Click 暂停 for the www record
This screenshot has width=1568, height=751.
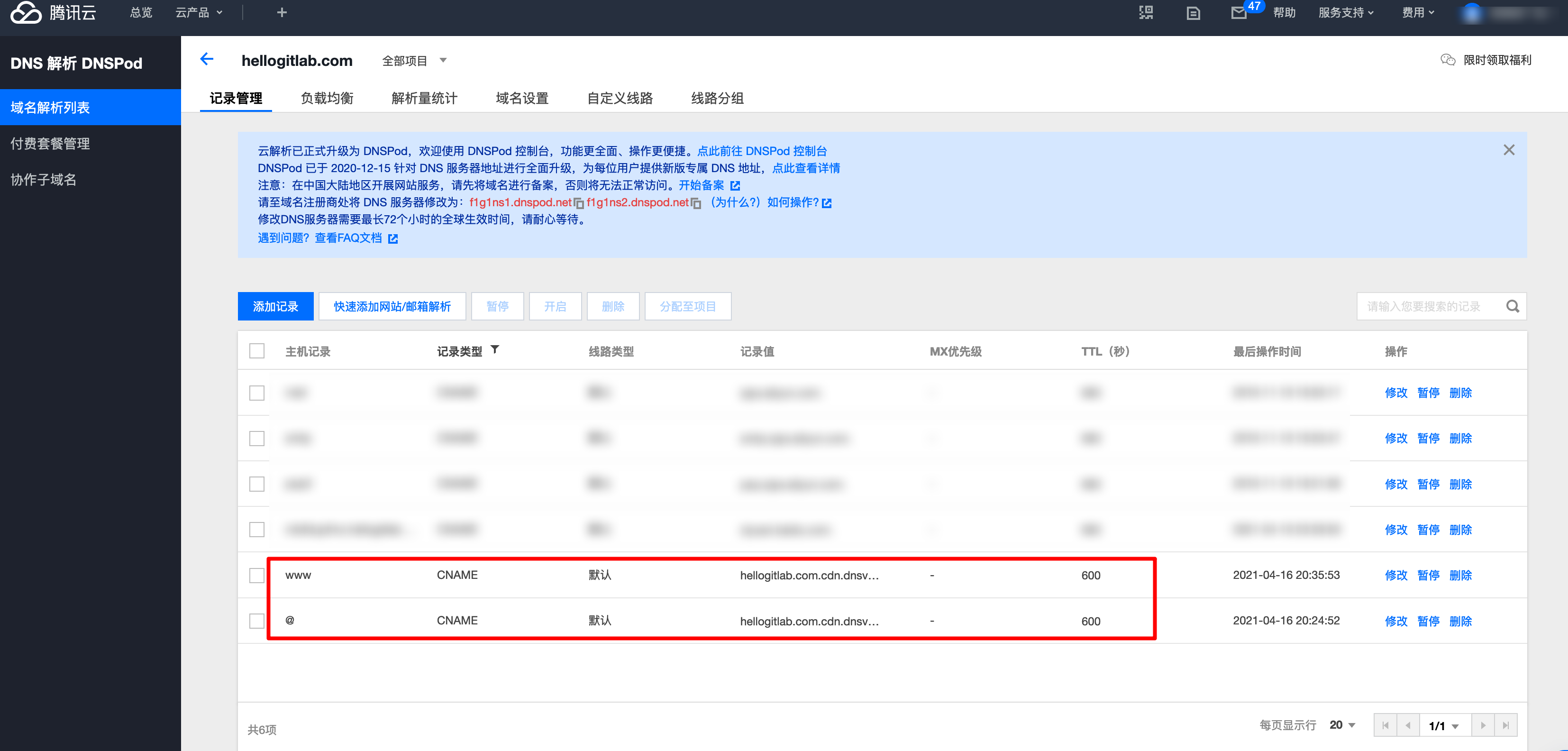point(1428,576)
